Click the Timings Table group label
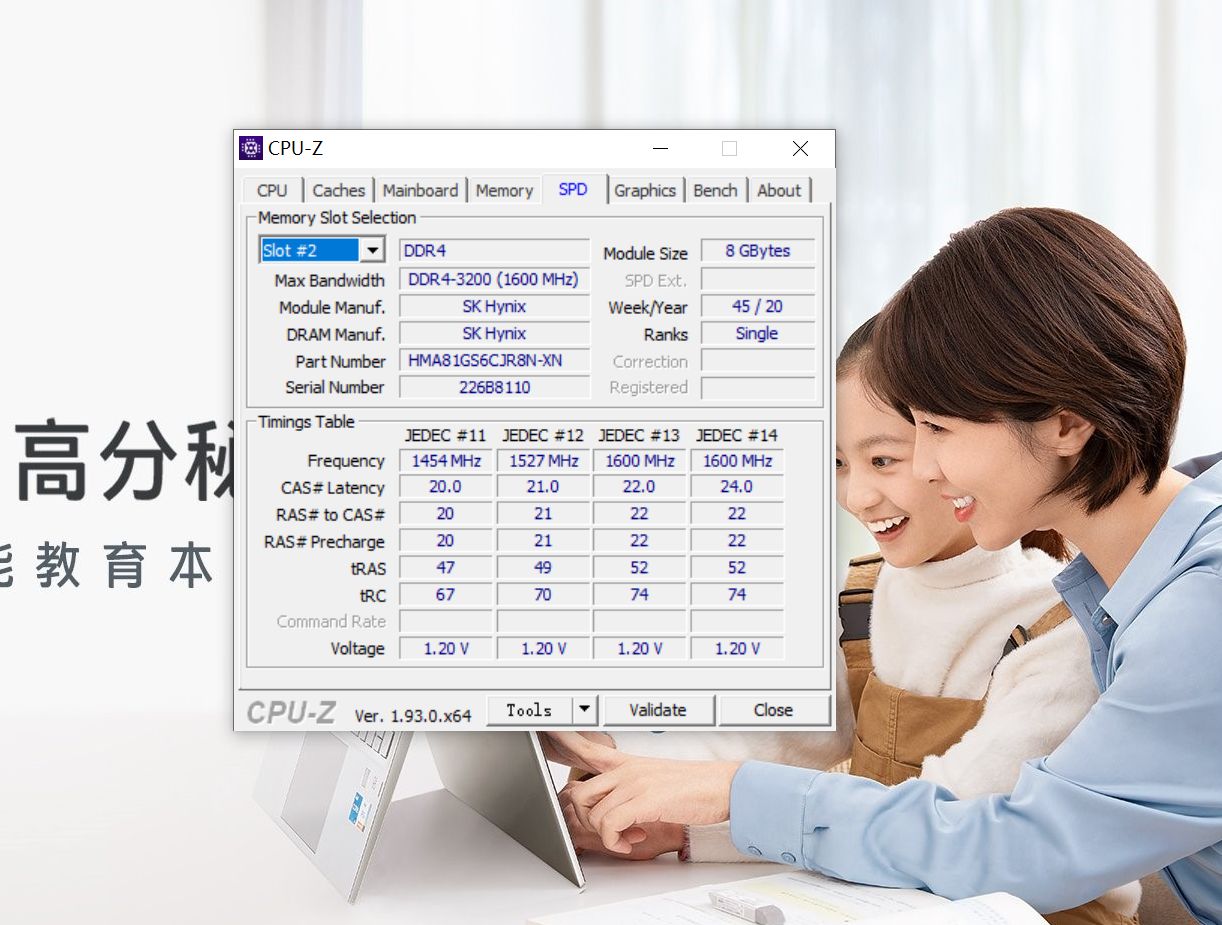Image resolution: width=1222 pixels, height=925 pixels. click(306, 422)
